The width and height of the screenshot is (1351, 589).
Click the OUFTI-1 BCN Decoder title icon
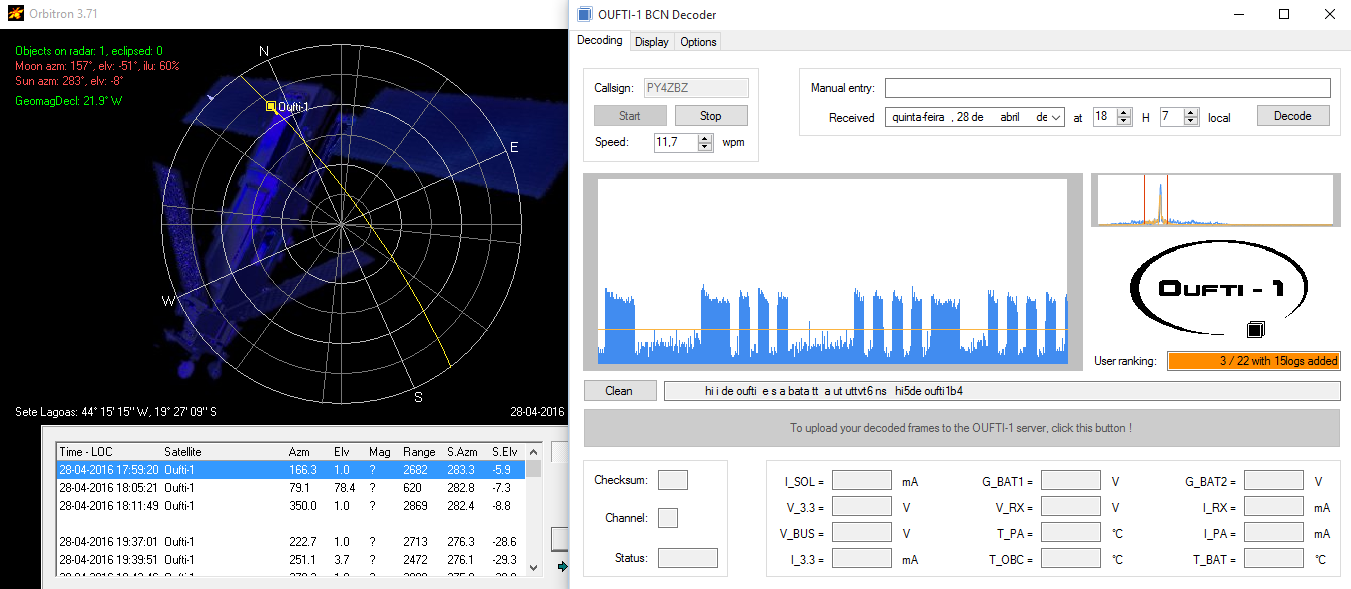(x=585, y=14)
